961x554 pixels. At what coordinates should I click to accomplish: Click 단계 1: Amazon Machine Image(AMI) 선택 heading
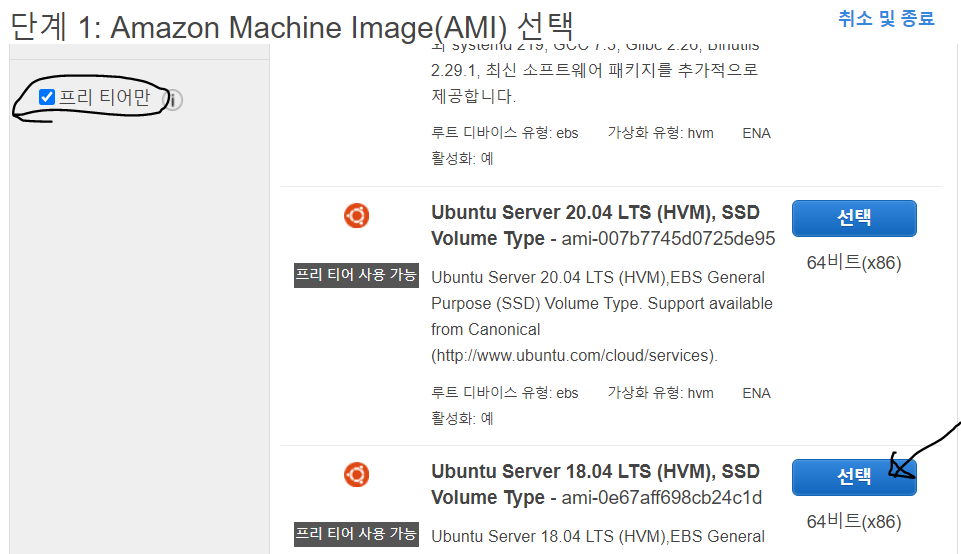pyautogui.click(x=292, y=27)
